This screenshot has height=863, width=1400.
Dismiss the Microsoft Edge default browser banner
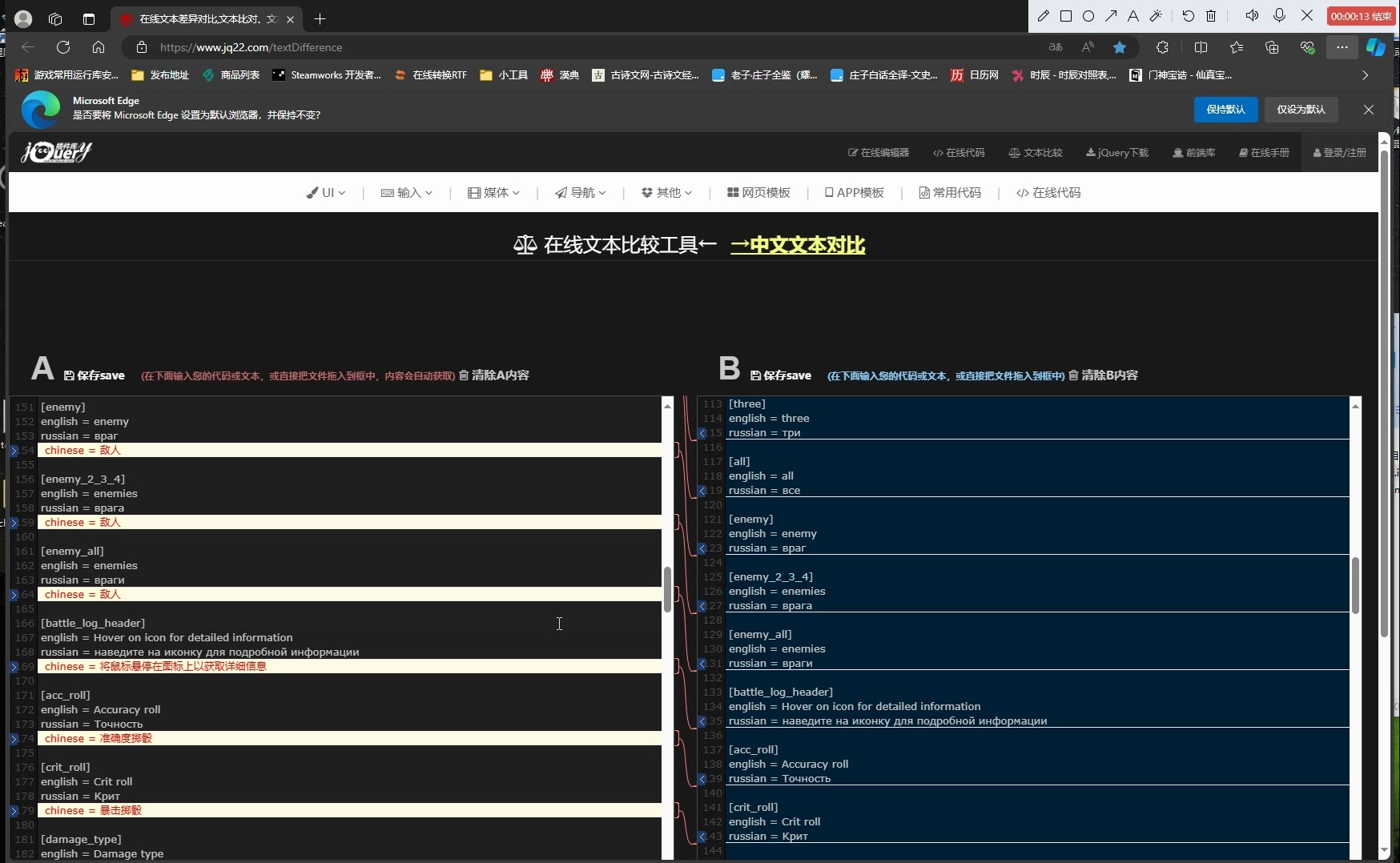[1369, 110]
